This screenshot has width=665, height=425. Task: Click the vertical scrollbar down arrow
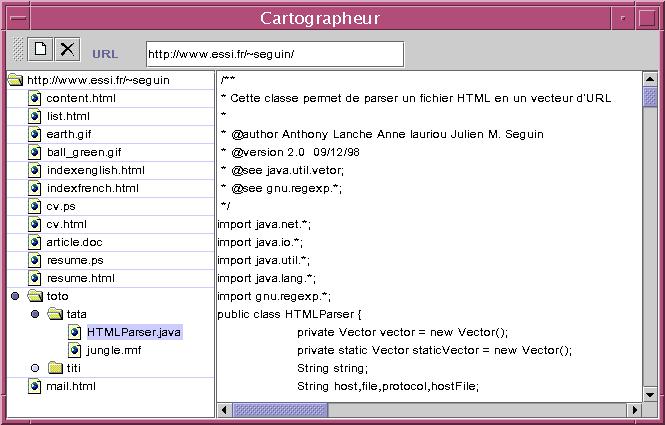click(649, 394)
